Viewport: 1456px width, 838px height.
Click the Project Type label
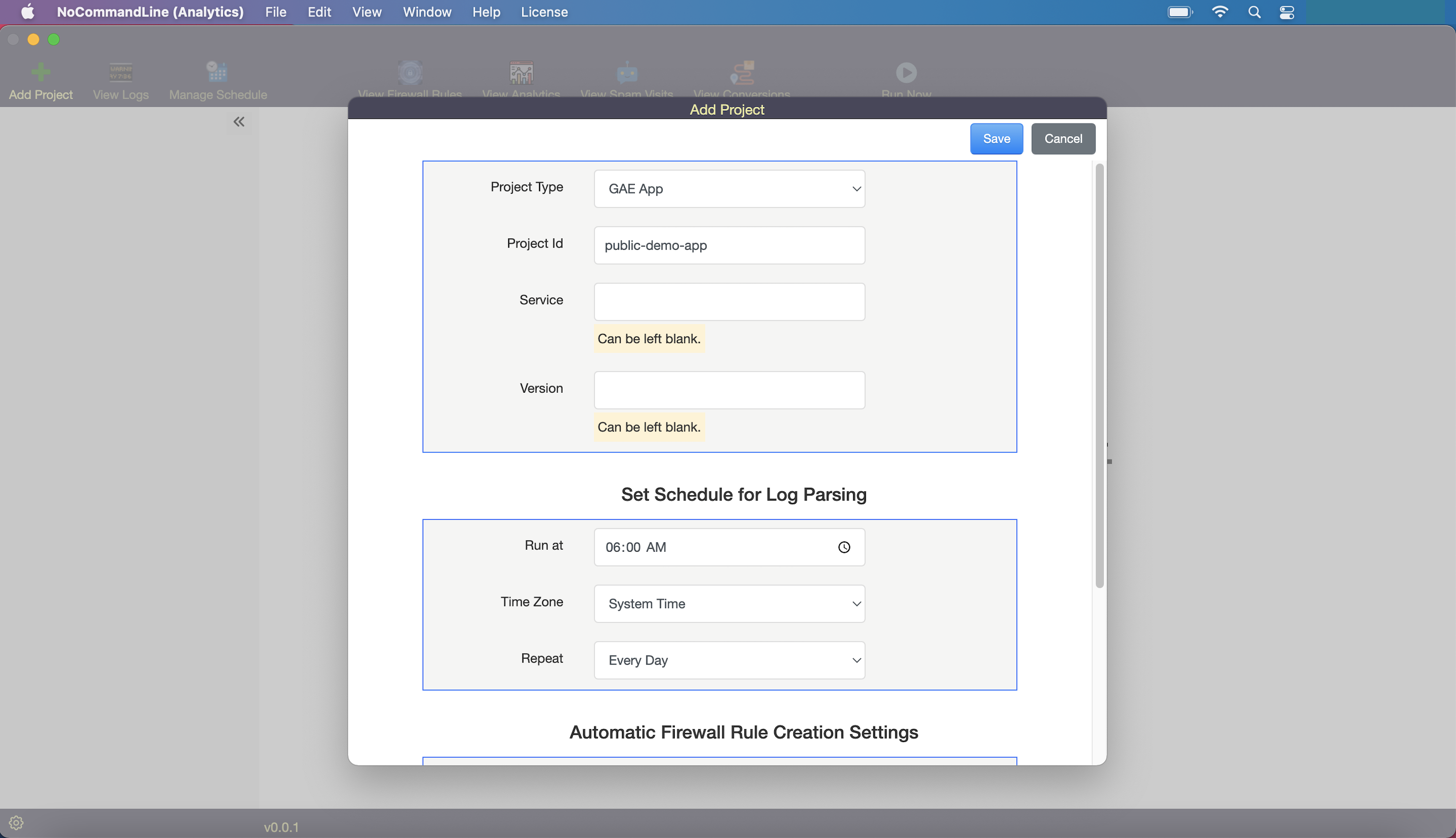(x=527, y=187)
